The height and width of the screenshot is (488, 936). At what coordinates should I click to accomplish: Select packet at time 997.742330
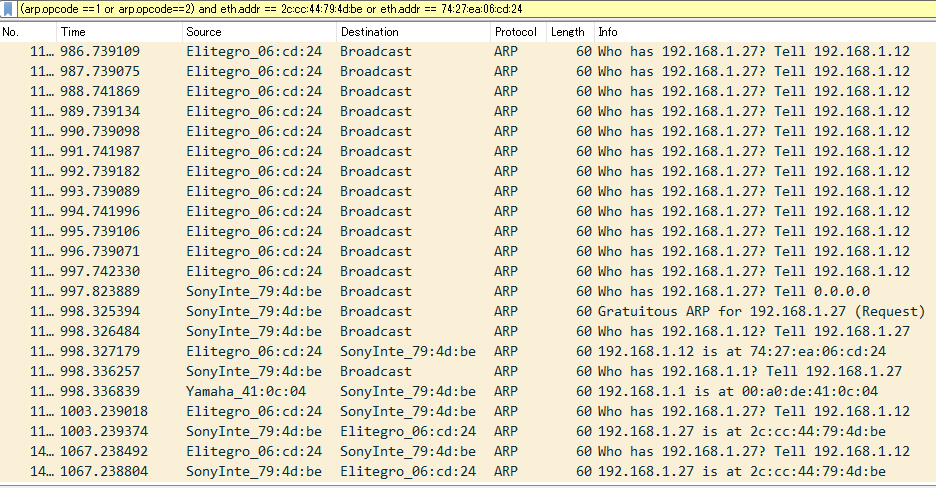click(468, 271)
